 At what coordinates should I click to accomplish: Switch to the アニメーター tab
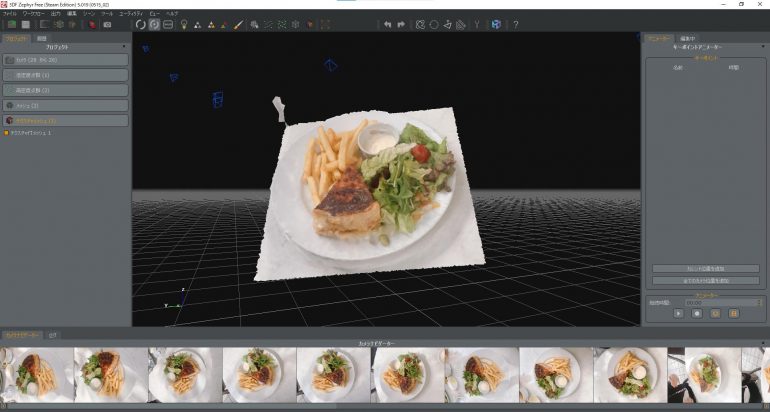658,38
